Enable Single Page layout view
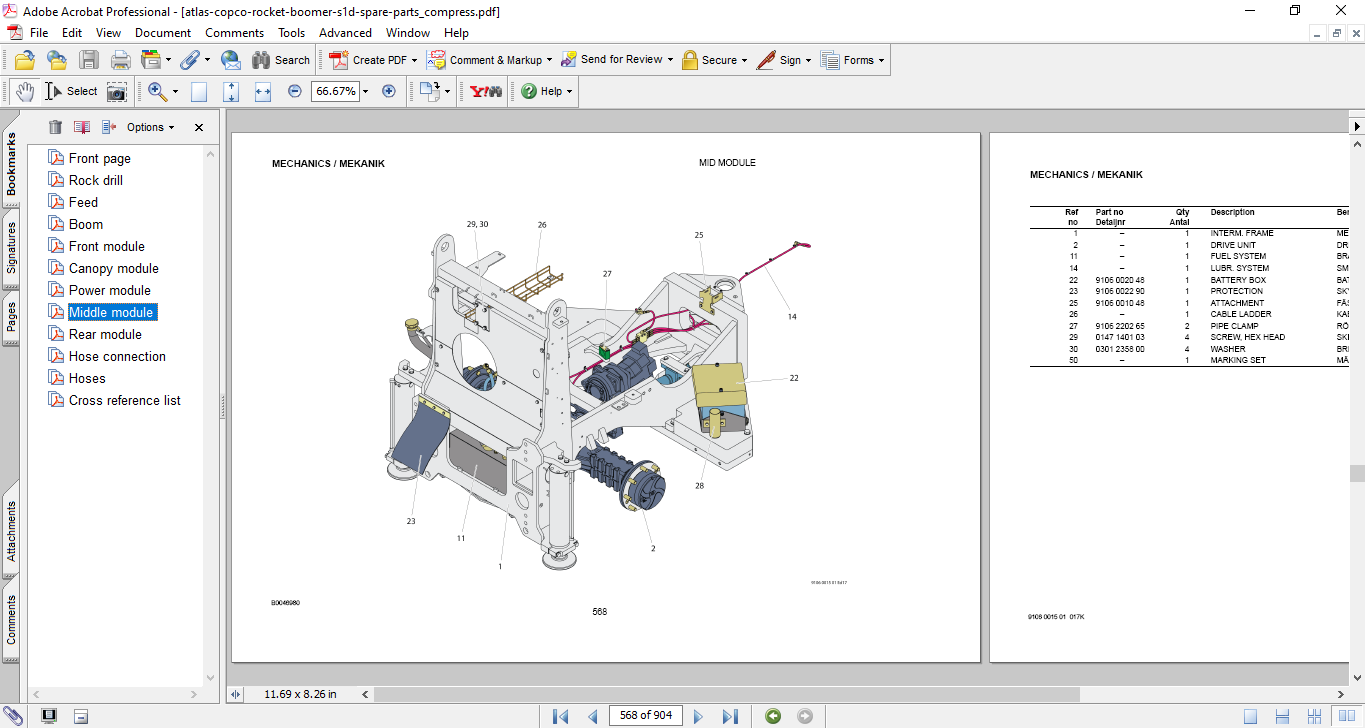 [1251, 716]
